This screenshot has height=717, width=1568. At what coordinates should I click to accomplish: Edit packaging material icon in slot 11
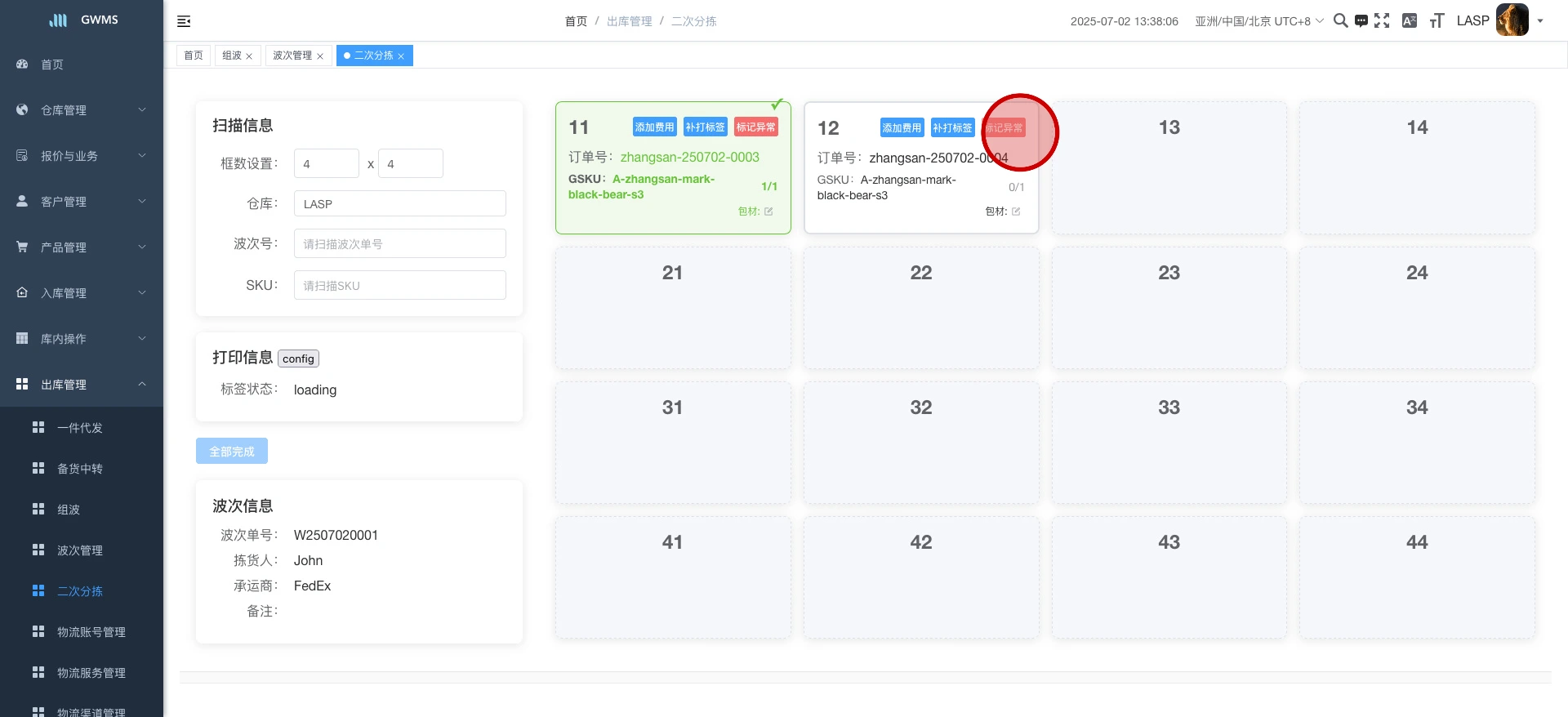tap(768, 212)
